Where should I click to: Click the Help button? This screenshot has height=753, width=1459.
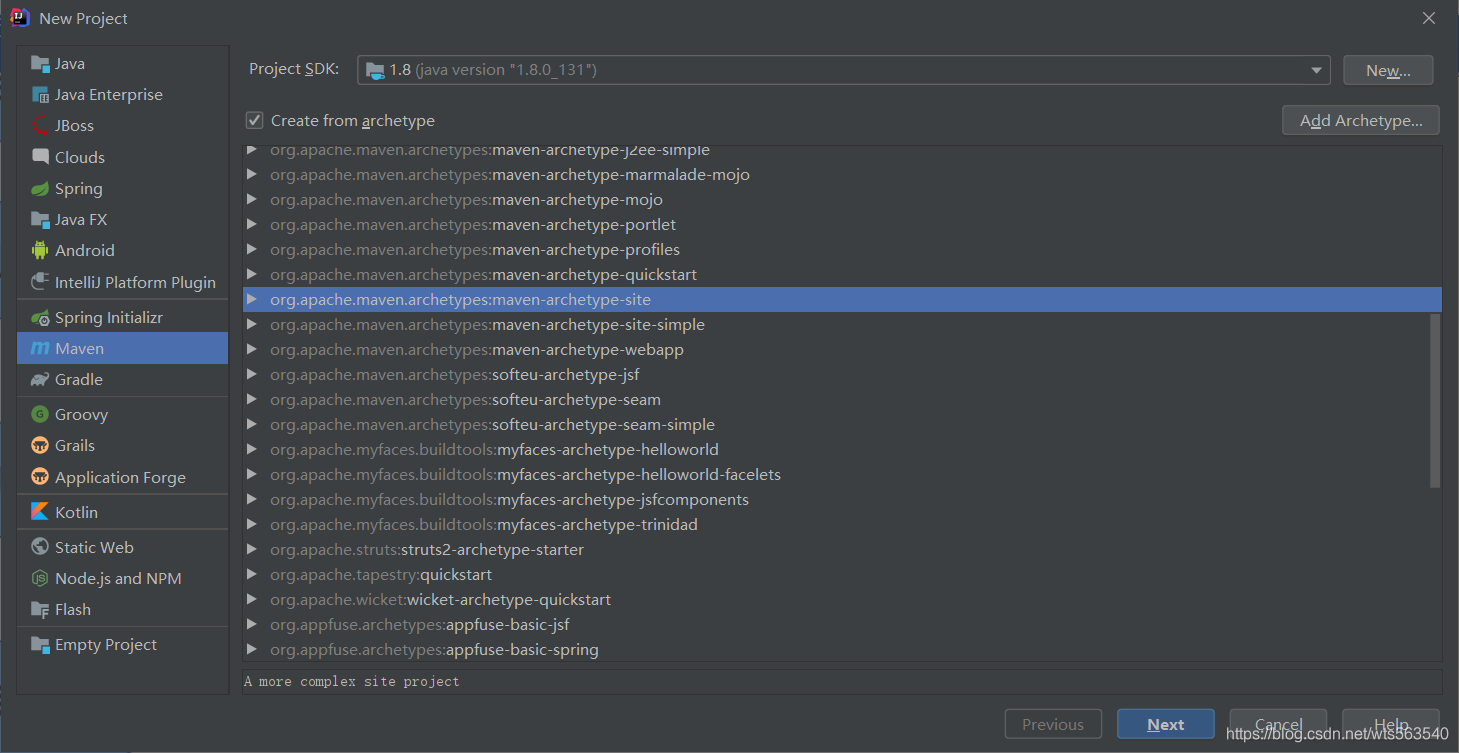coord(1391,724)
